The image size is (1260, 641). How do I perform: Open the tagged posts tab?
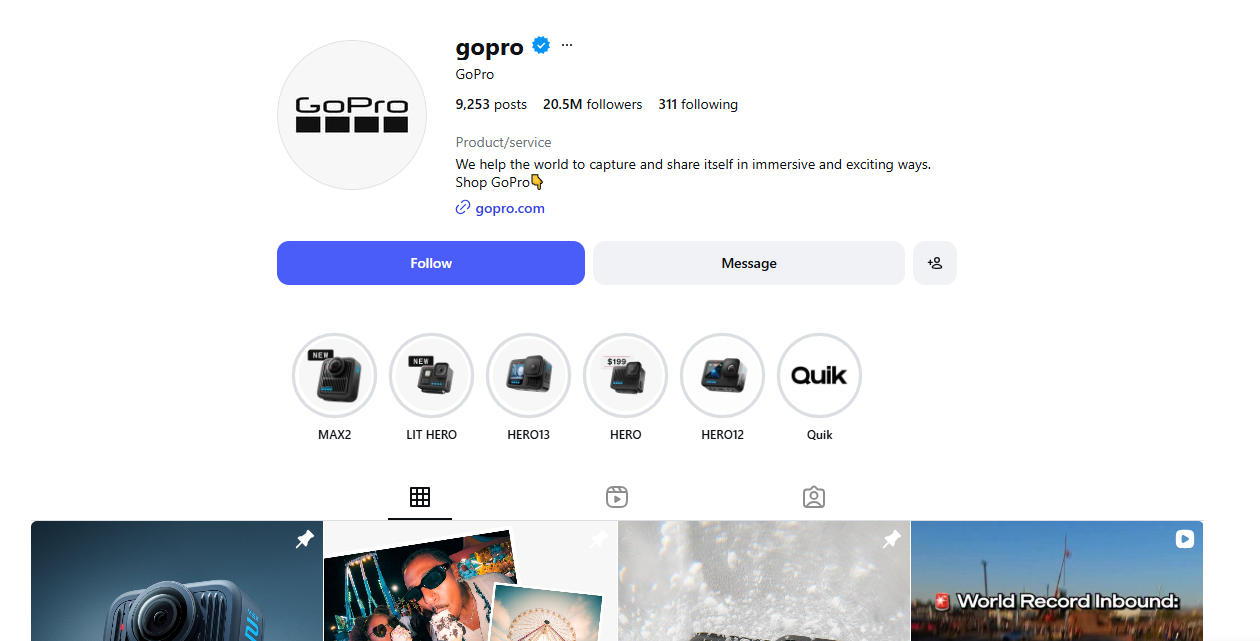coord(814,497)
